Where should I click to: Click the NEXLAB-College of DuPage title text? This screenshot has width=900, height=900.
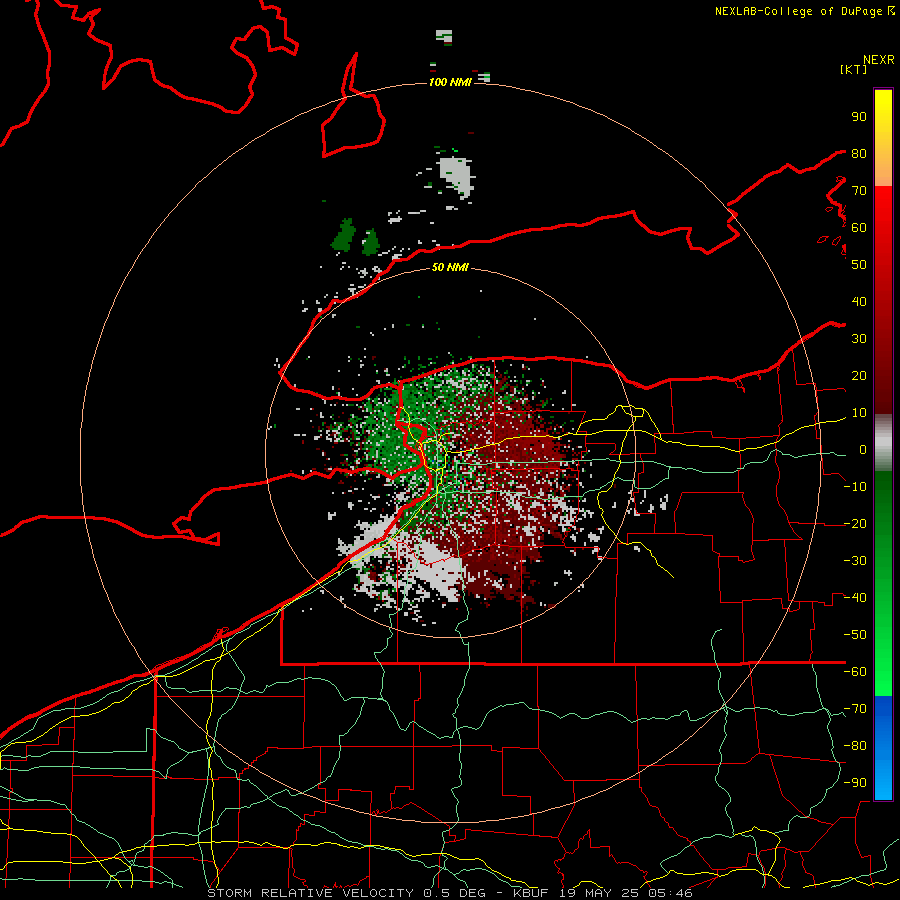tap(800, 11)
